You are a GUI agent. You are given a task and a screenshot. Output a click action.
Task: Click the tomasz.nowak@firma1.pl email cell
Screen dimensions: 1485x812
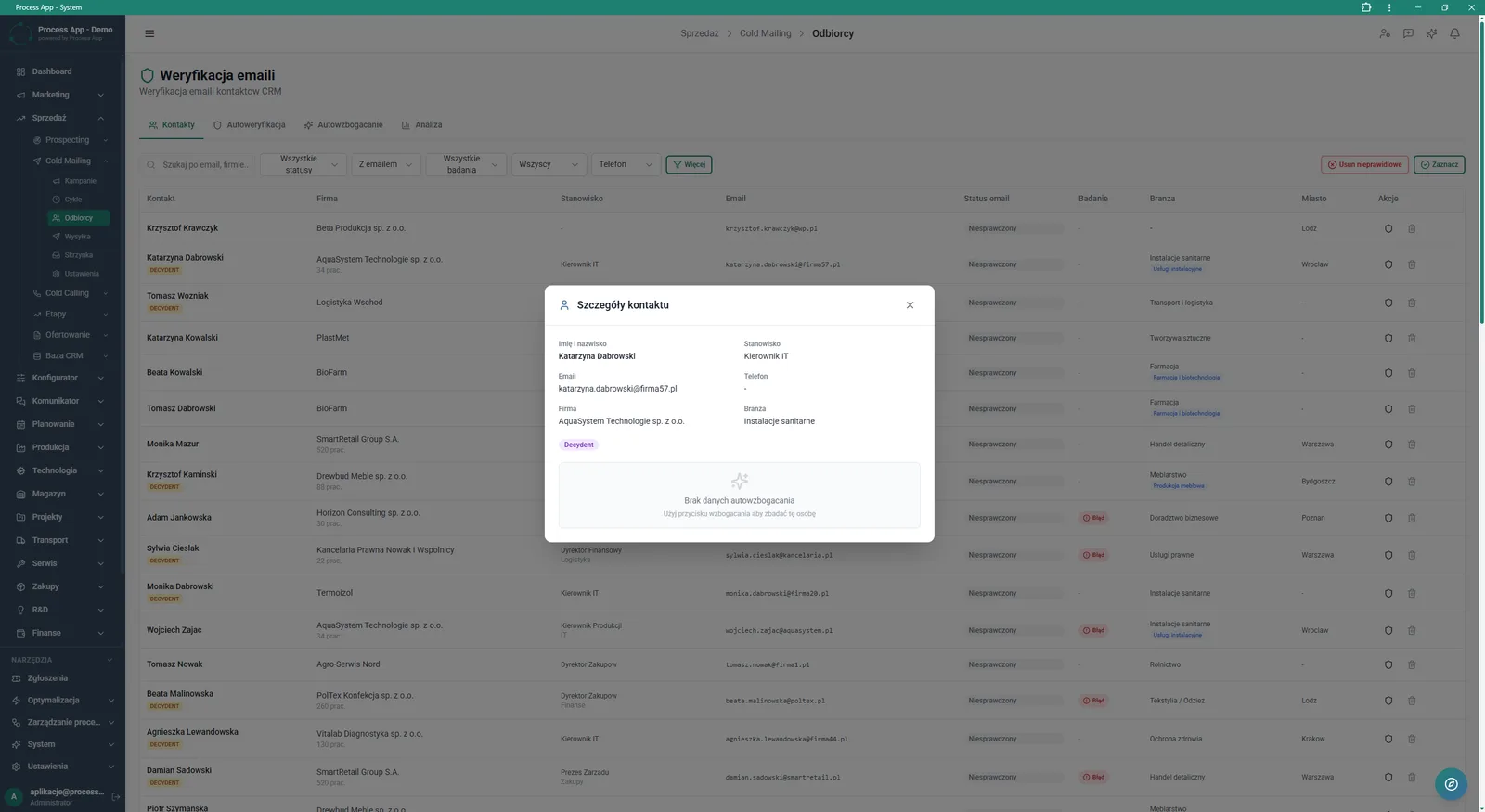(x=768, y=664)
